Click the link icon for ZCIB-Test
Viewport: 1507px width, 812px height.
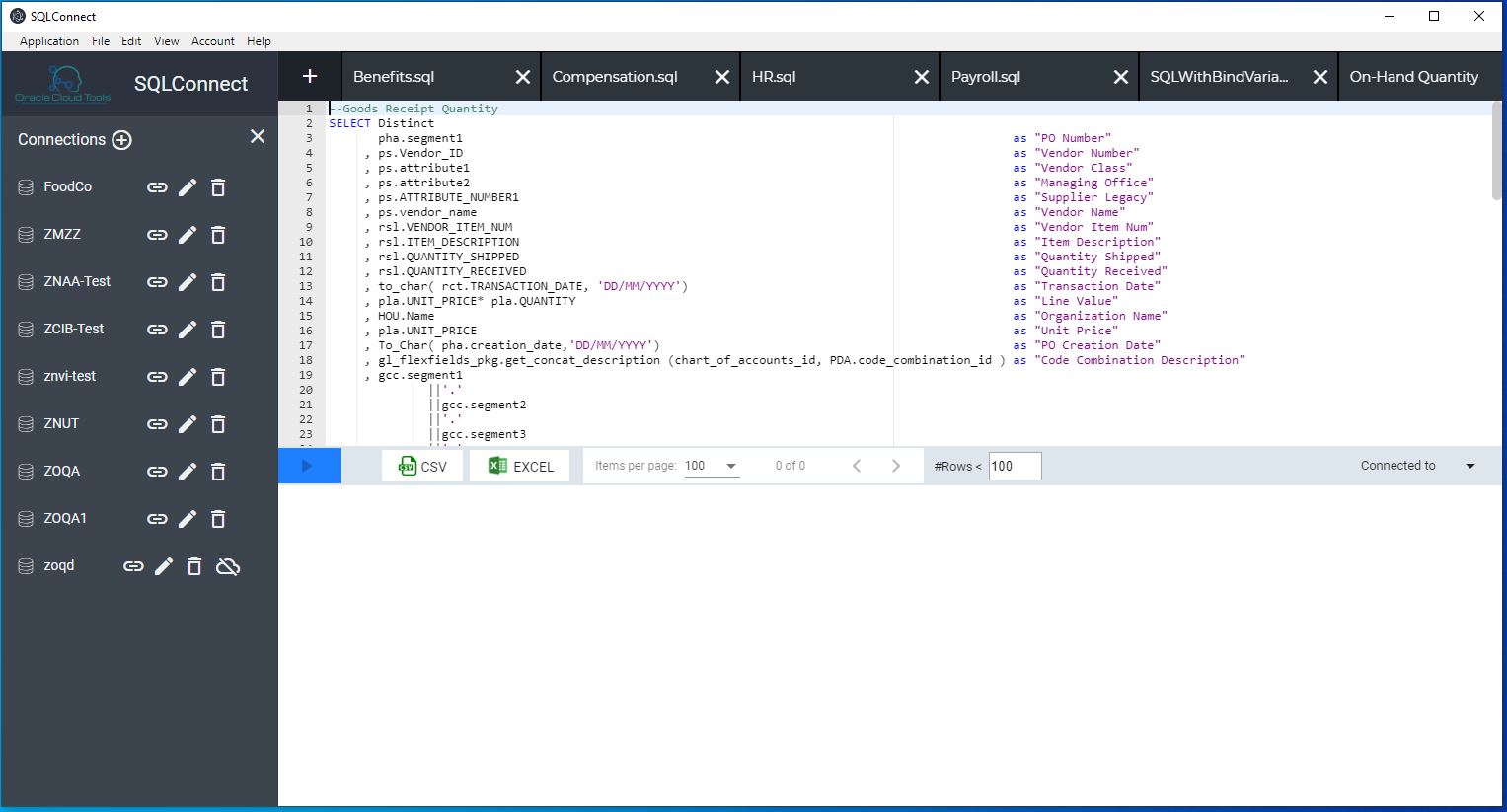(157, 330)
